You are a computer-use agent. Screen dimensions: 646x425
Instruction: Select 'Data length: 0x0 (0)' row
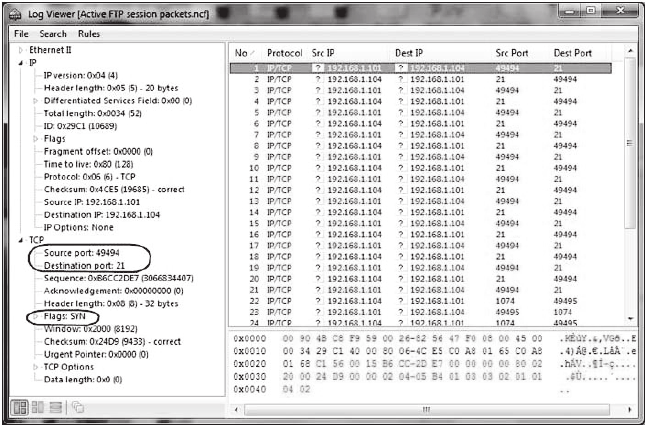83,380
